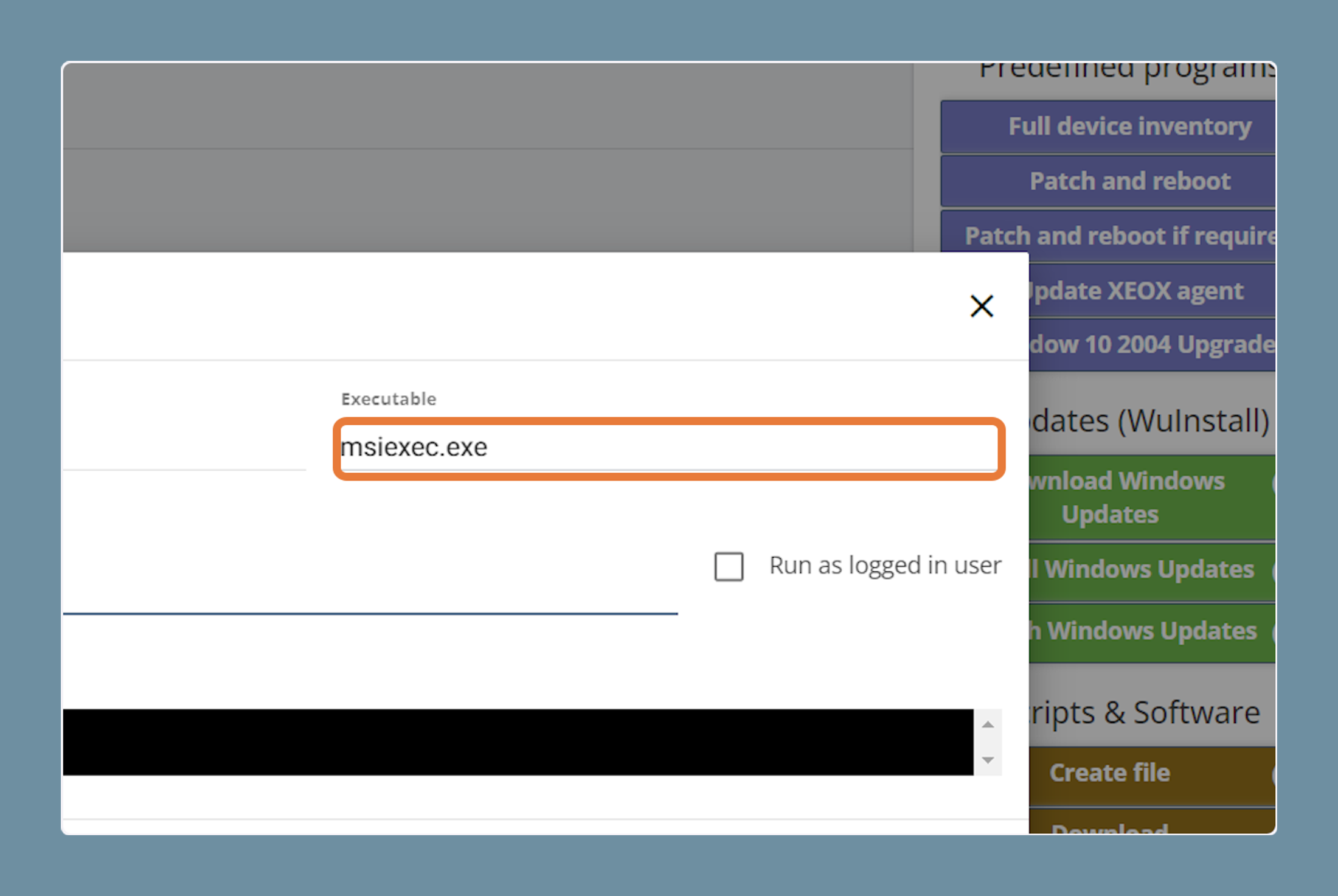Click the Download Windows Updates green button
Screen dimensions: 1338x896
tap(1152, 498)
